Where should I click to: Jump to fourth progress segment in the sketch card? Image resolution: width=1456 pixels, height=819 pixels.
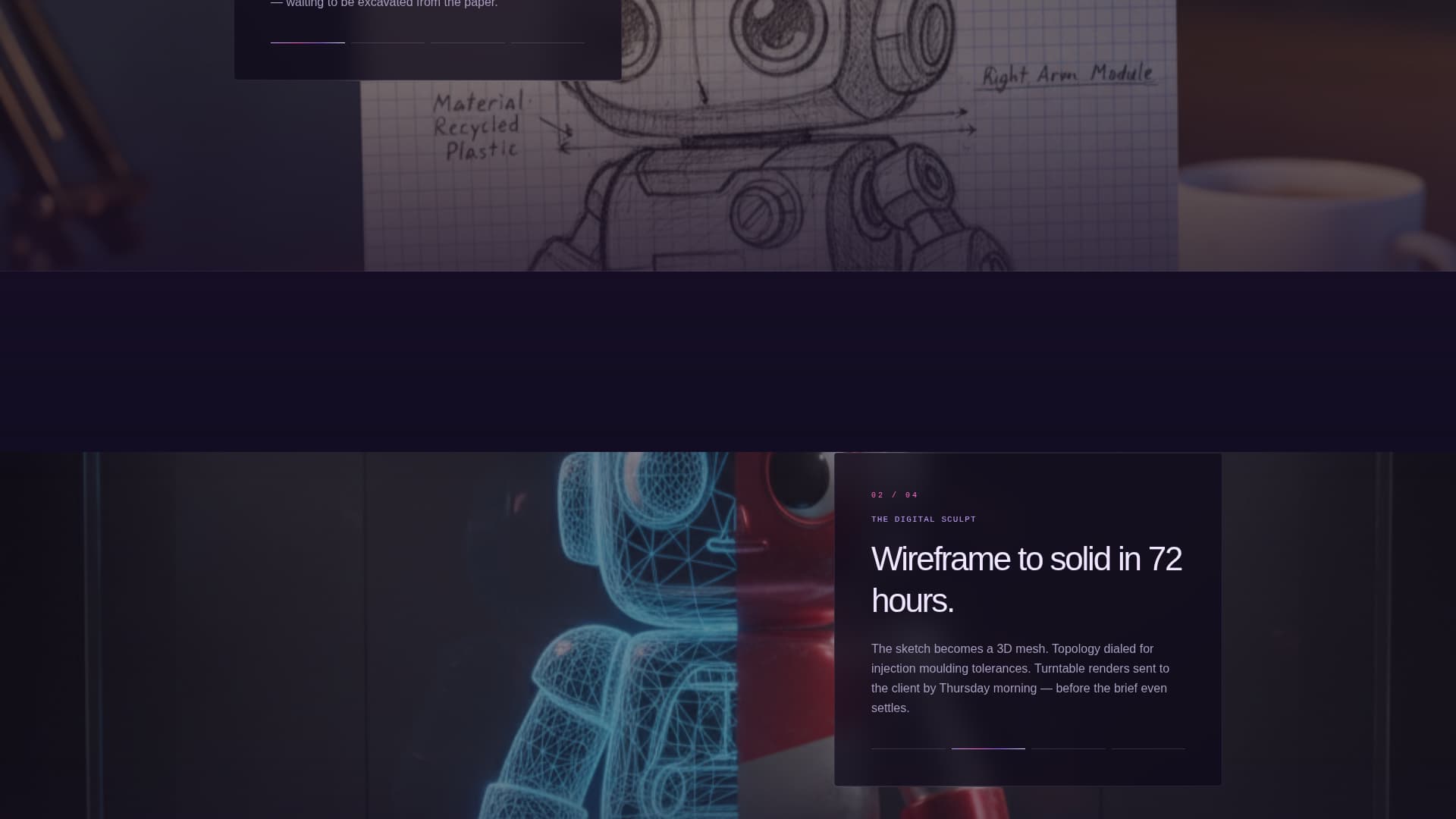pyautogui.click(x=548, y=42)
